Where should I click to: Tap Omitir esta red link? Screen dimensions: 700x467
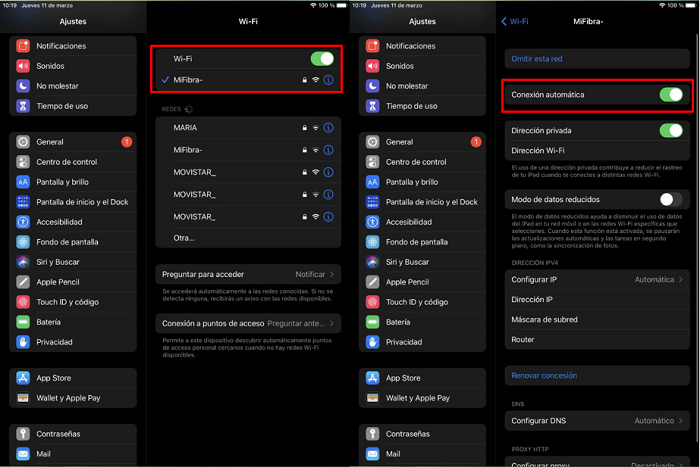pos(537,59)
